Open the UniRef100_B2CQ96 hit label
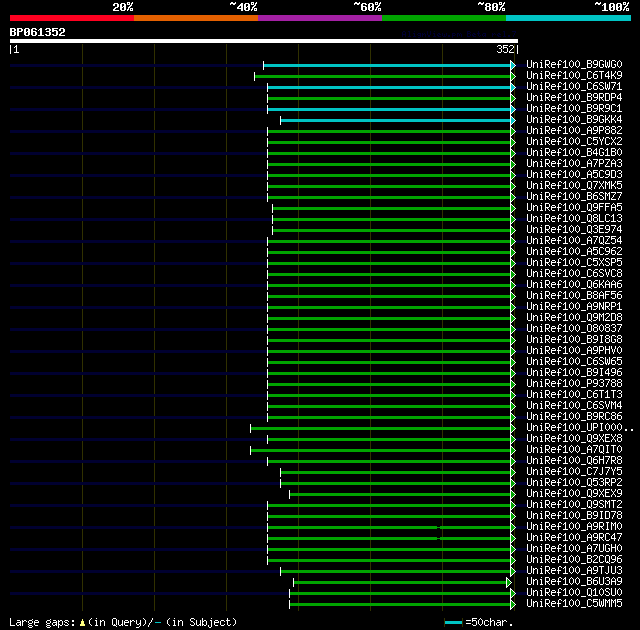This screenshot has height=630, width=640. click(574, 559)
